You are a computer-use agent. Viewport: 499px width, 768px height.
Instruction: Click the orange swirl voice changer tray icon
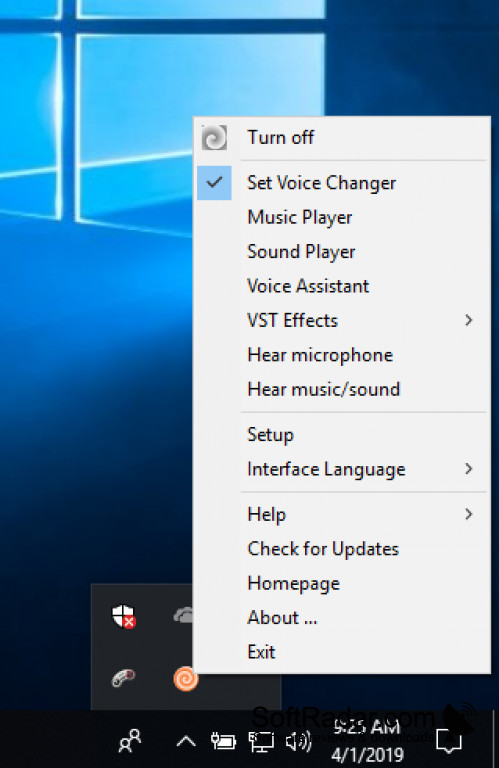click(x=186, y=679)
